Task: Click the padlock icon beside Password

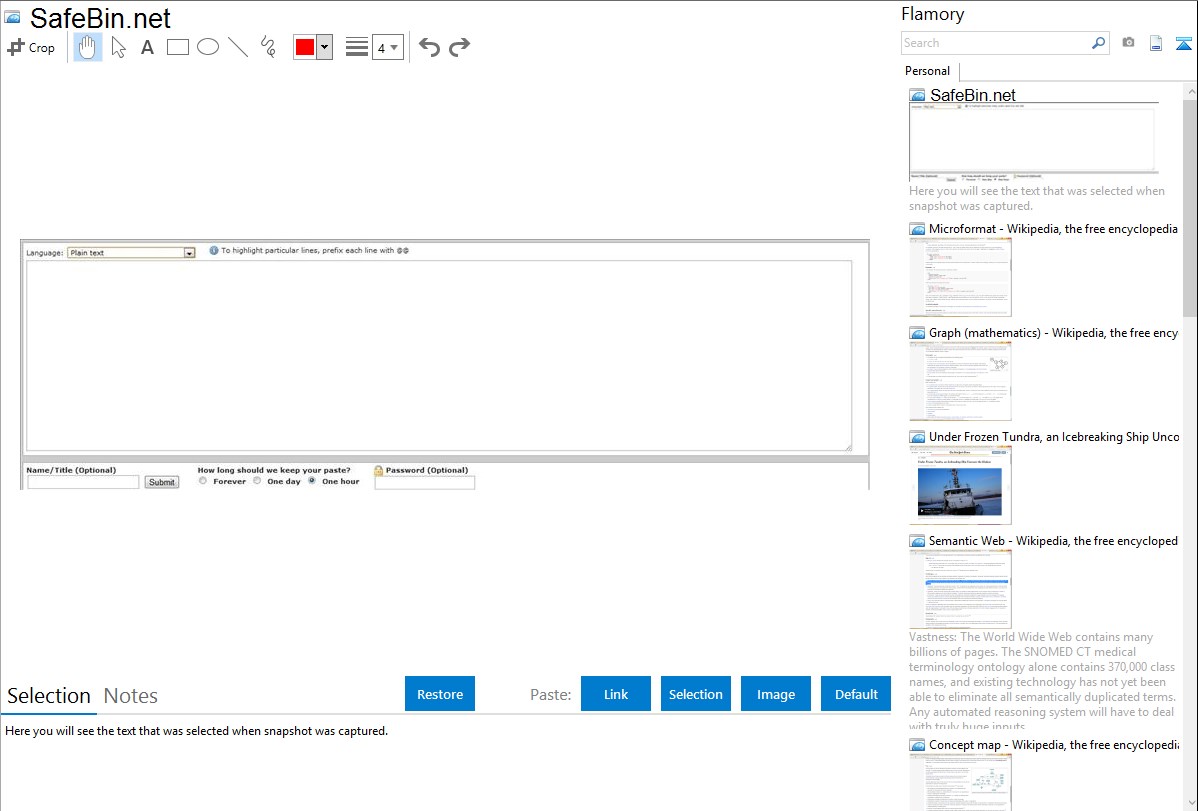Action: click(378, 471)
